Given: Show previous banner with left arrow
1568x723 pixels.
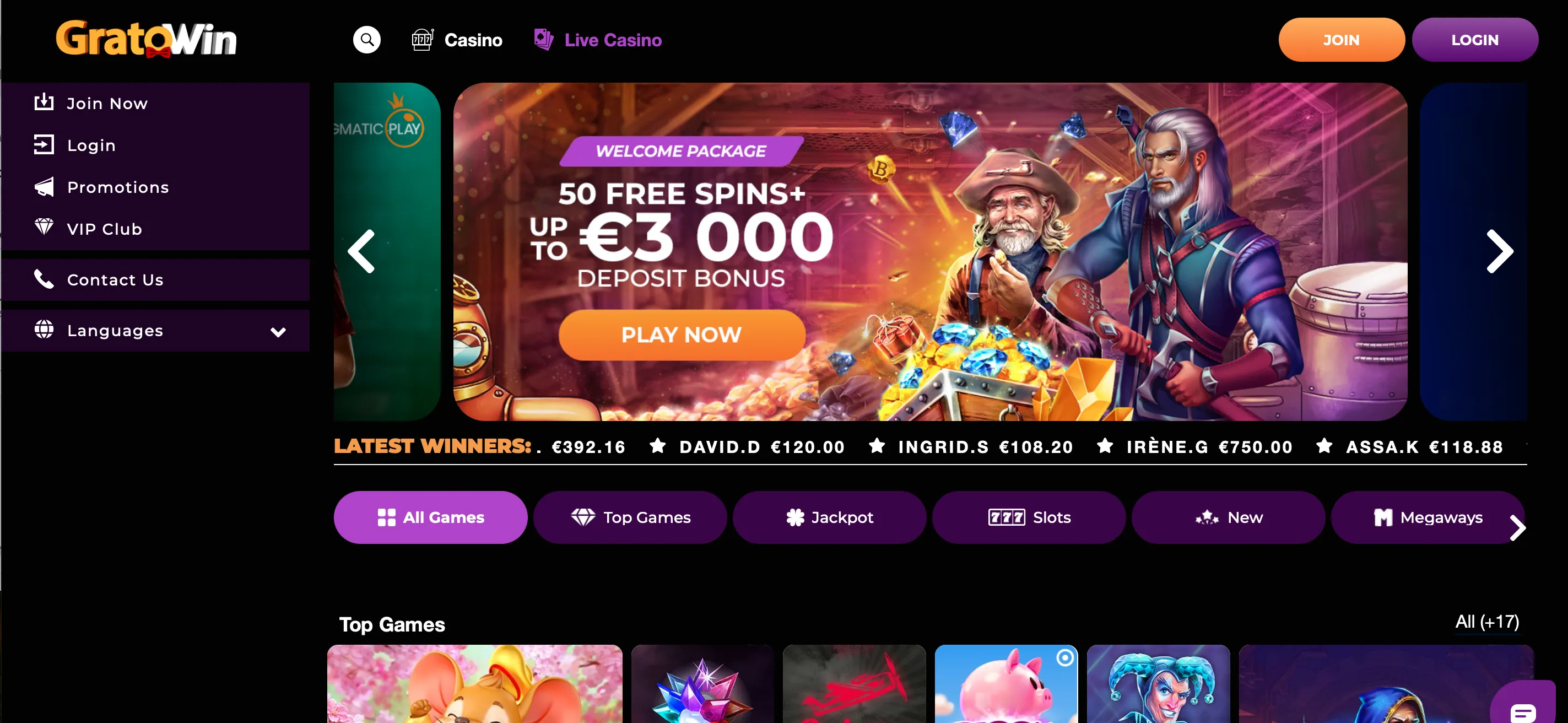Looking at the screenshot, I should pyautogui.click(x=361, y=251).
